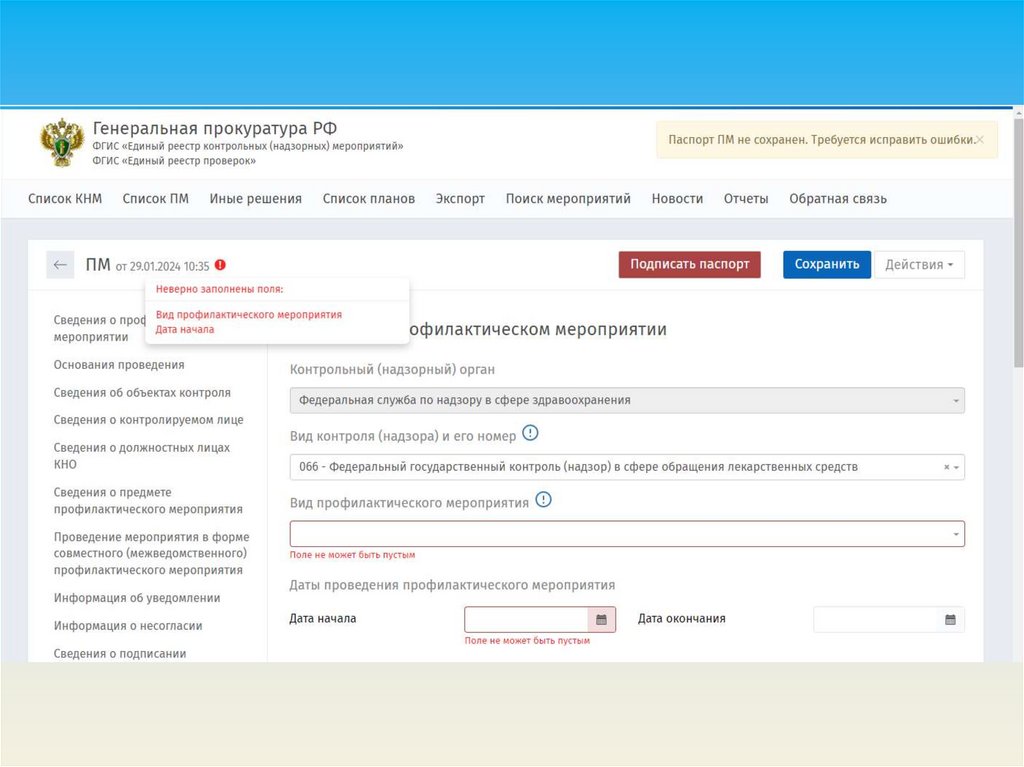Image resolution: width=1024 pixels, height=767 pixels.
Task: Click the page vertical scrollbar thumb
Action: point(1018,242)
